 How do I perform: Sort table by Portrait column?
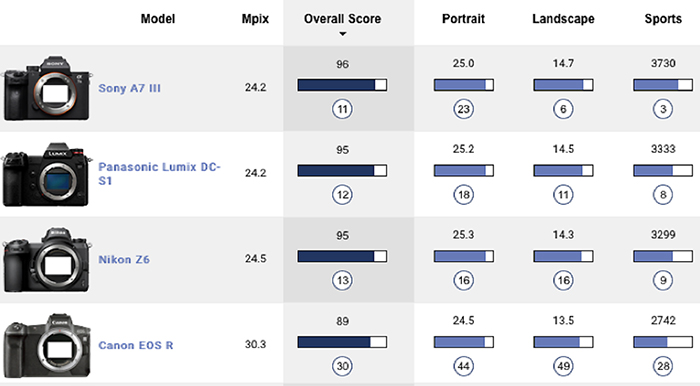pyautogui.click(x=463, y=19)
